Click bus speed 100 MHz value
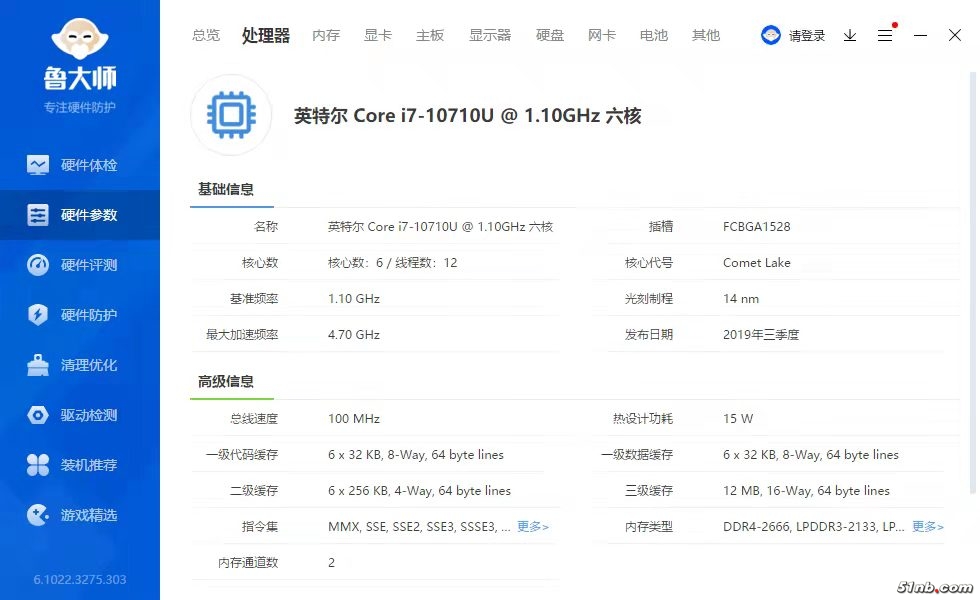 pyautogui.click(x=354, y=419)
